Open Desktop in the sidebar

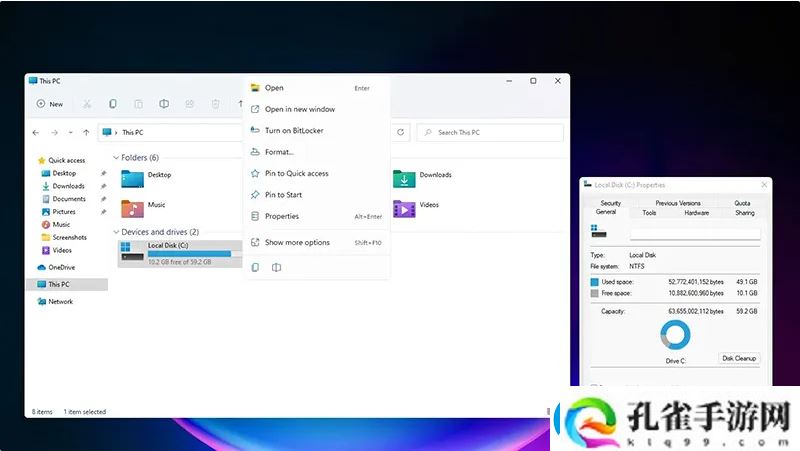pyautogui.click(x=59, y=173)
